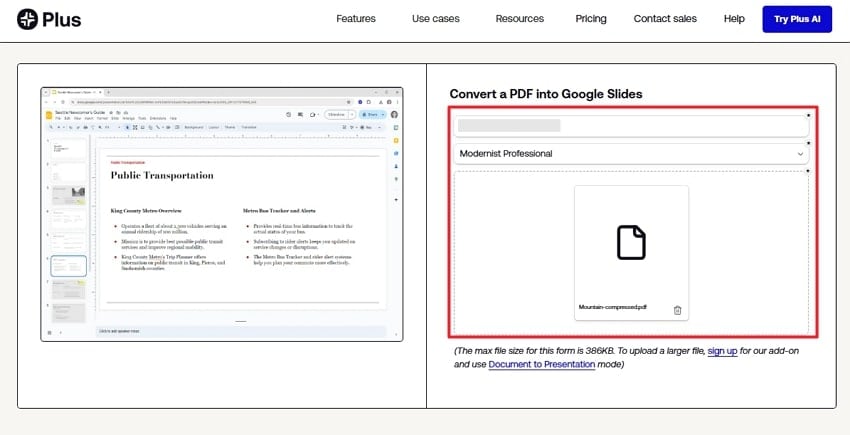
Task: Open the Features menu
Action: (356, 19)
